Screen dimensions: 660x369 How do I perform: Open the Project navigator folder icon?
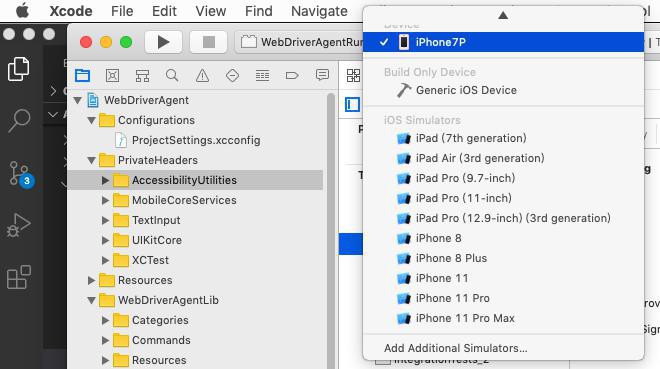[x=82, y=76]
